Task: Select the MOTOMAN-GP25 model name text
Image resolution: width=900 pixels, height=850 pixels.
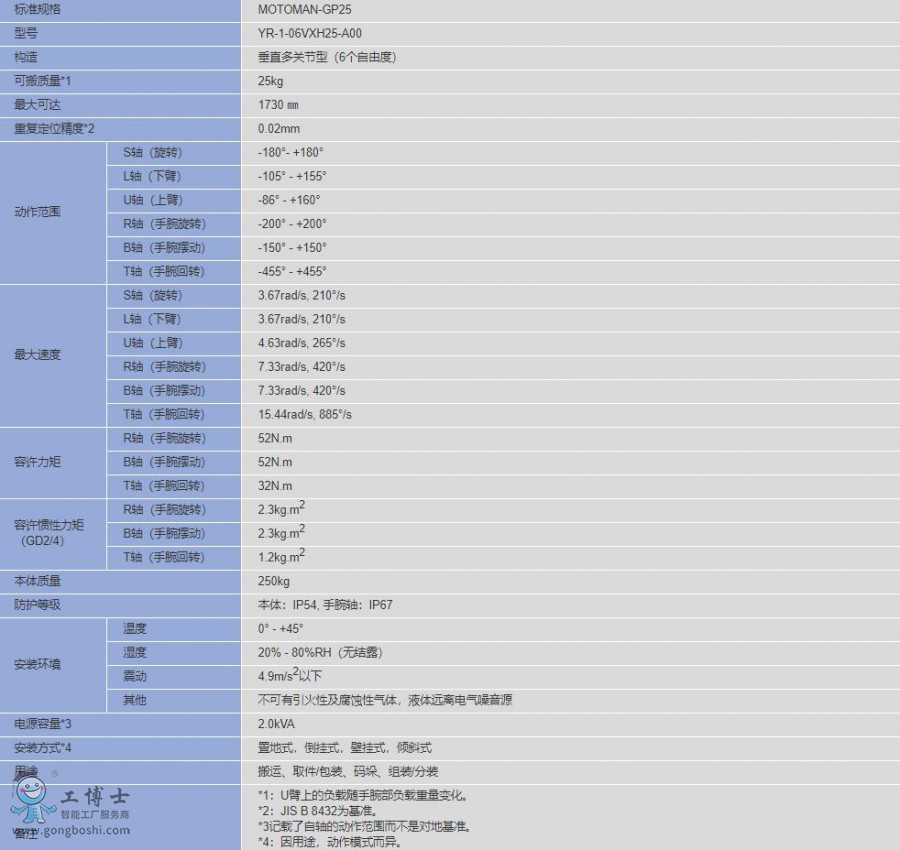Action: pyautogui.click(x=304, y=10)
